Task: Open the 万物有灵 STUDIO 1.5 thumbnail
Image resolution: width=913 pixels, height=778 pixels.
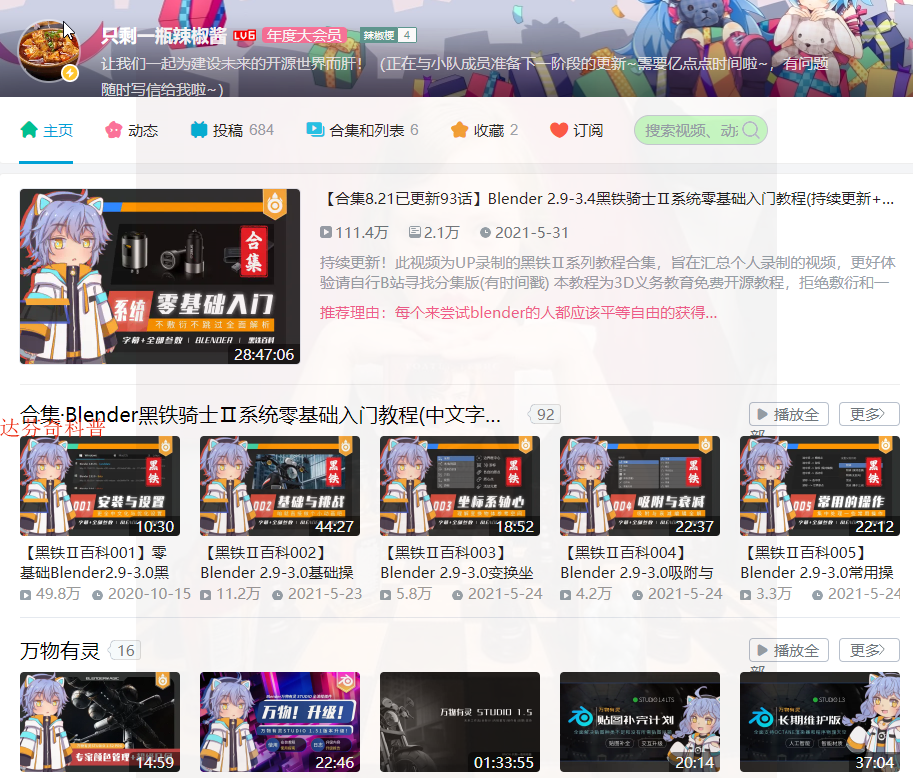Action: click(x=460, y=722)
